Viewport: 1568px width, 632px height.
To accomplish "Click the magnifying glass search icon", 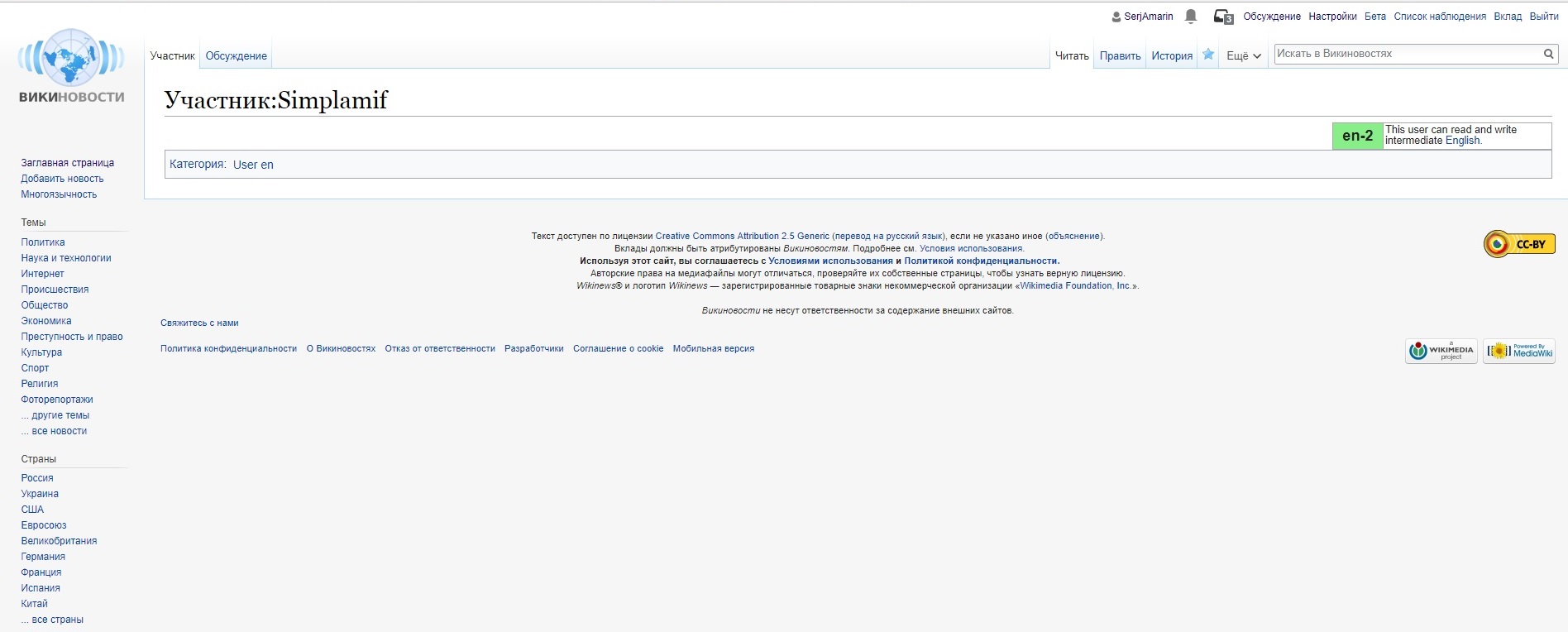I will click(1548, 54).
